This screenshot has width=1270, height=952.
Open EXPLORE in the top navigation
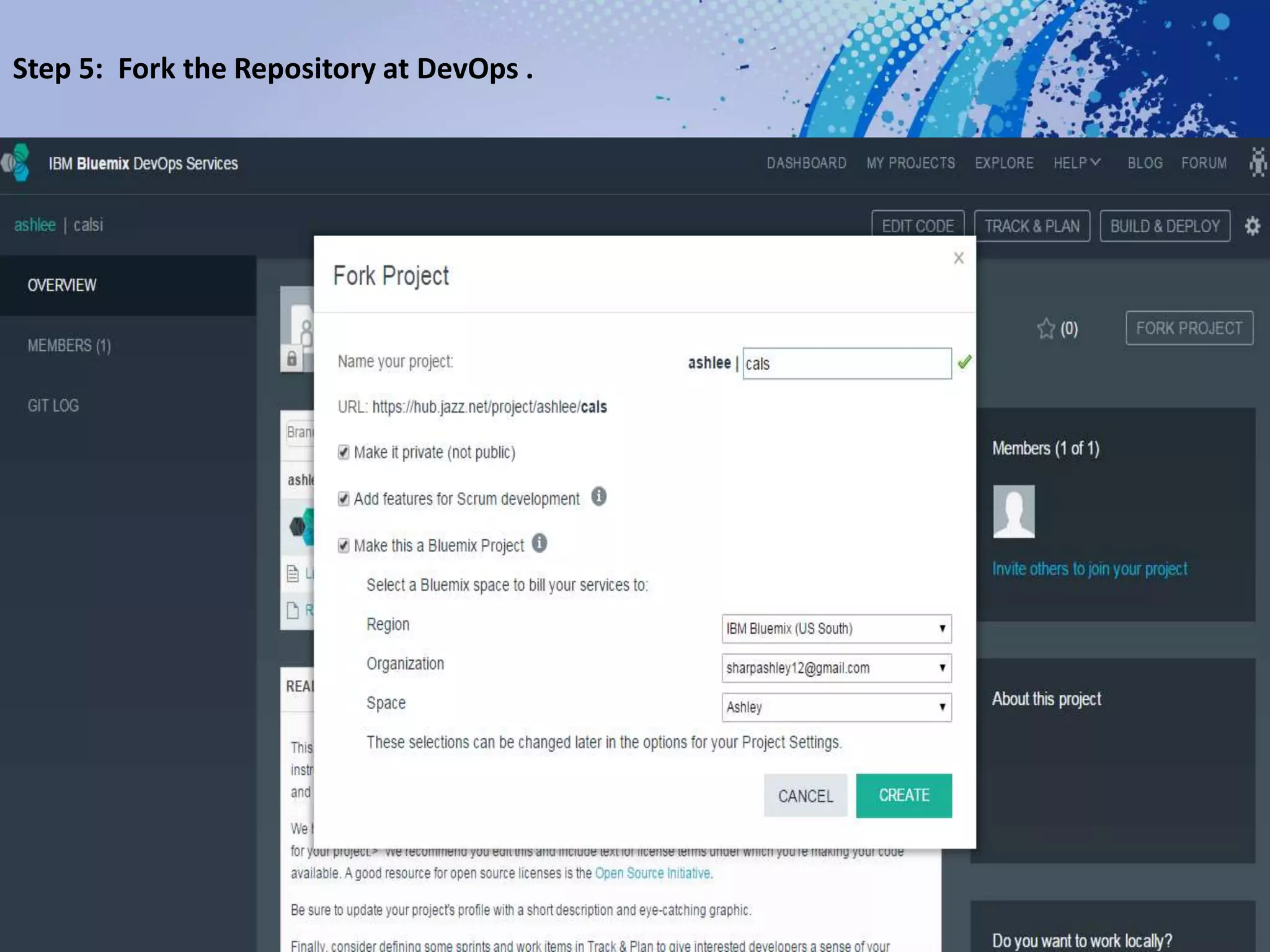1004,163
